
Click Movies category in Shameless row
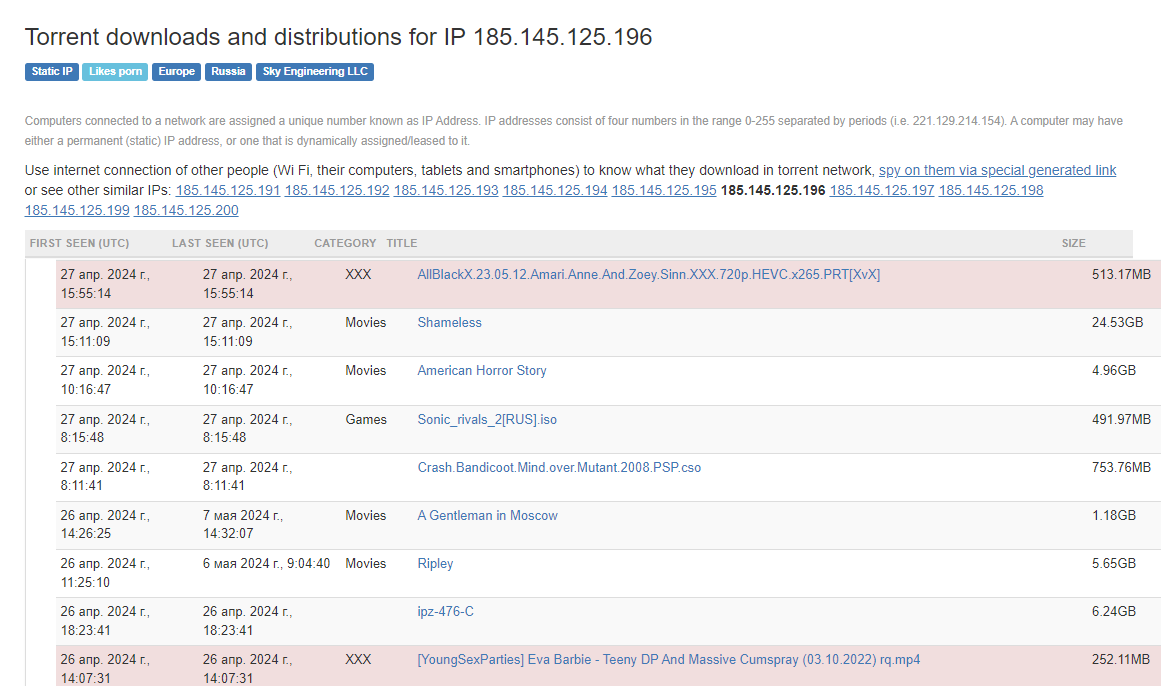366,323
